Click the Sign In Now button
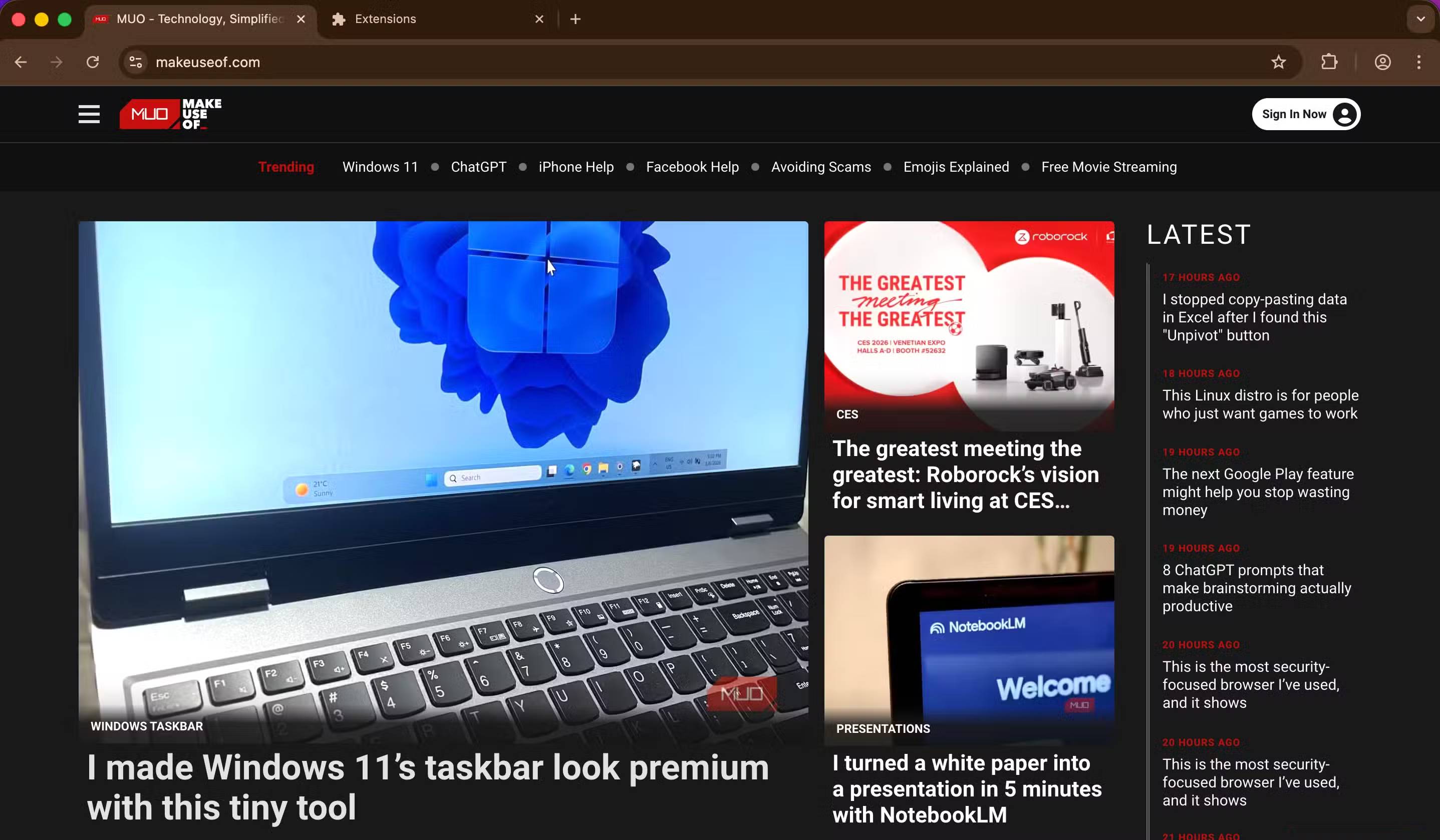 point(1306,114)
